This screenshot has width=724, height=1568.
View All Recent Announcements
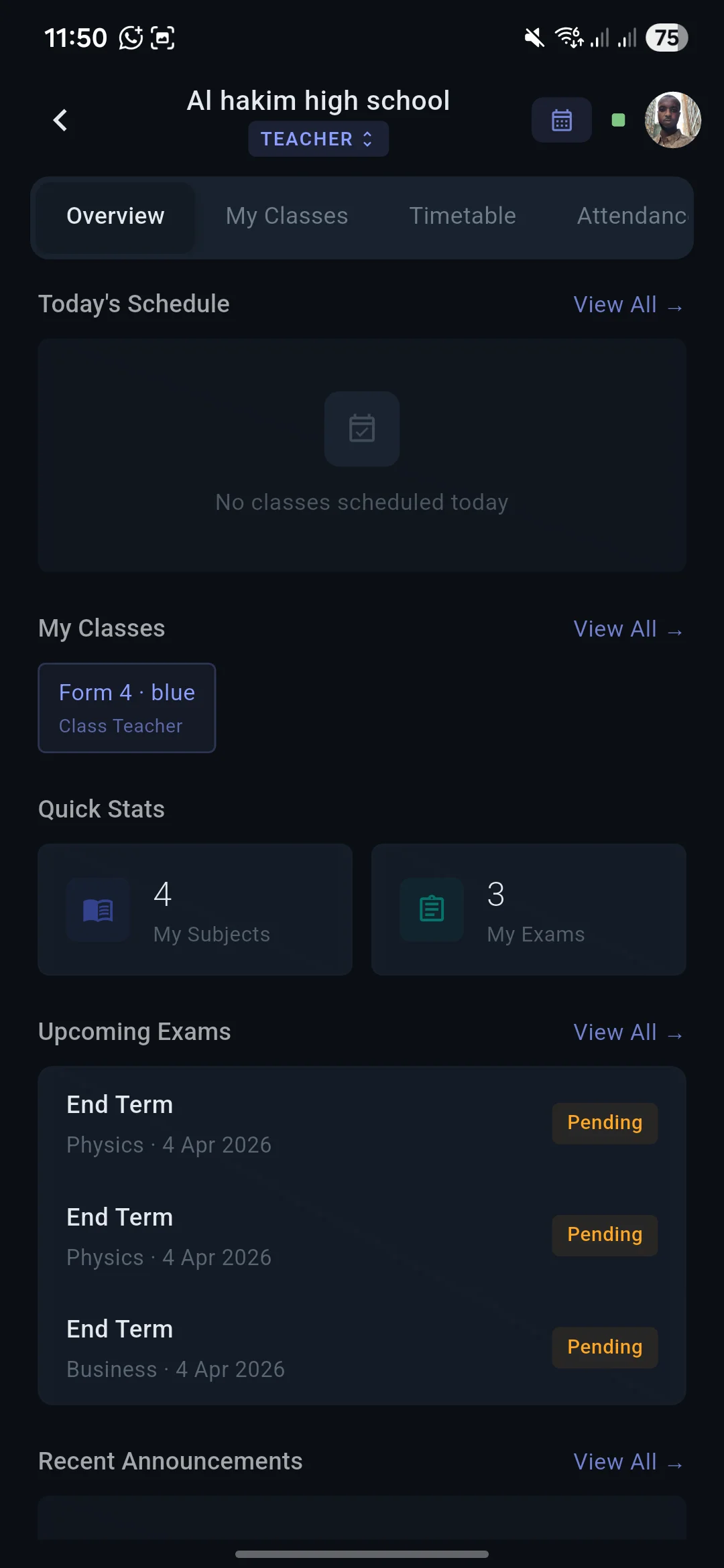click(627, 1461)
